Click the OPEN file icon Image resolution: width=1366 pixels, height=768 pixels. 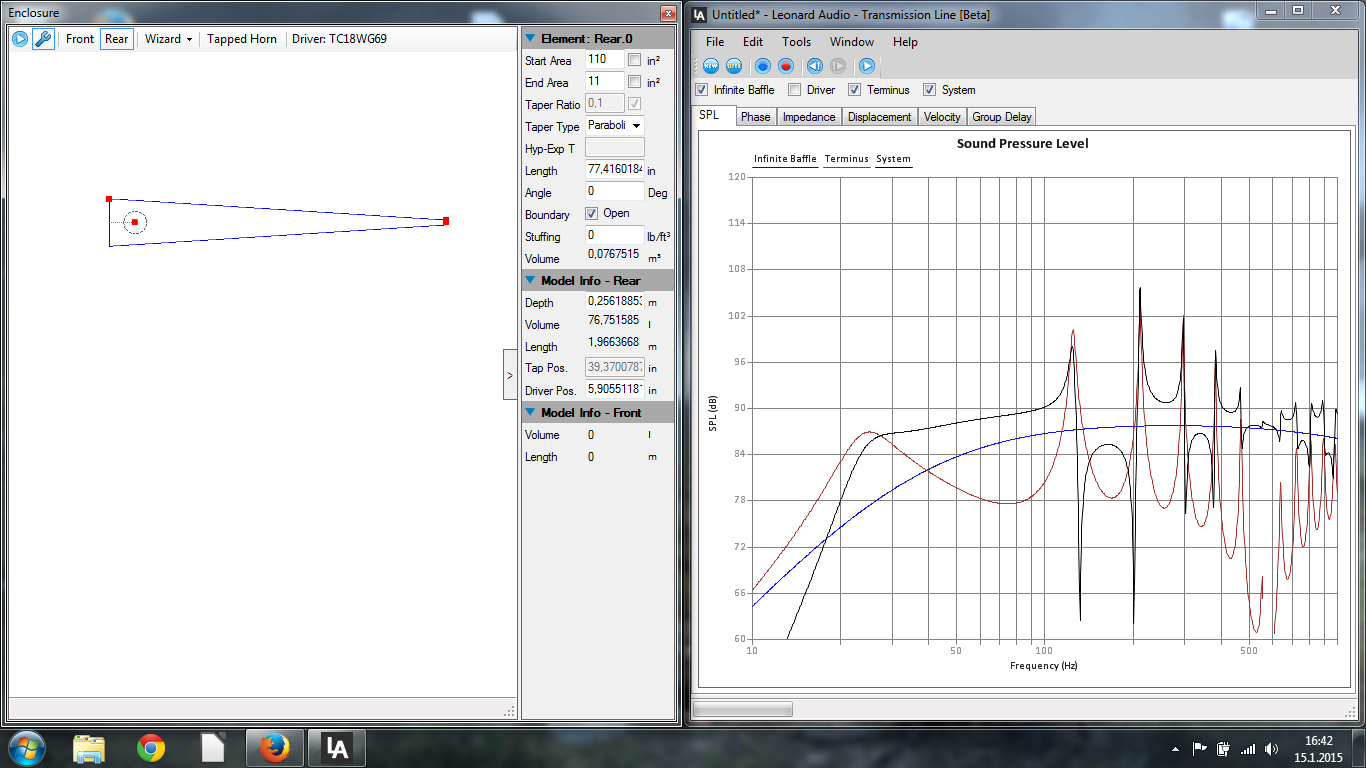pyautogui.click(x=734, y=66)
